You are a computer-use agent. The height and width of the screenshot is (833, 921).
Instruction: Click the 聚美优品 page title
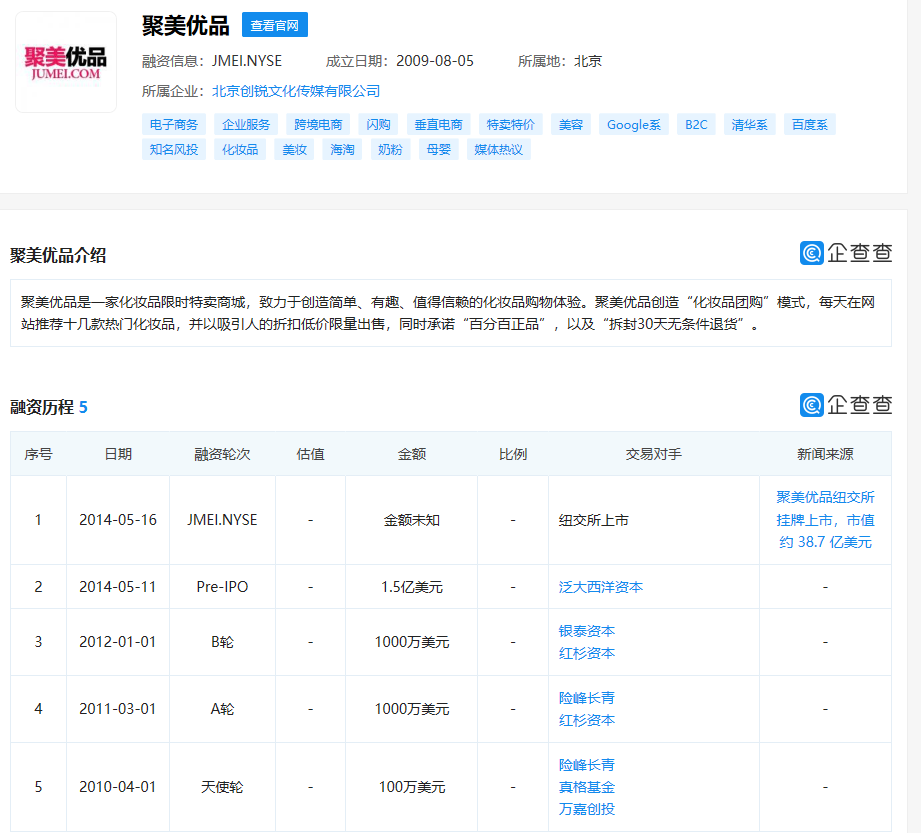[x=186, y=26]
